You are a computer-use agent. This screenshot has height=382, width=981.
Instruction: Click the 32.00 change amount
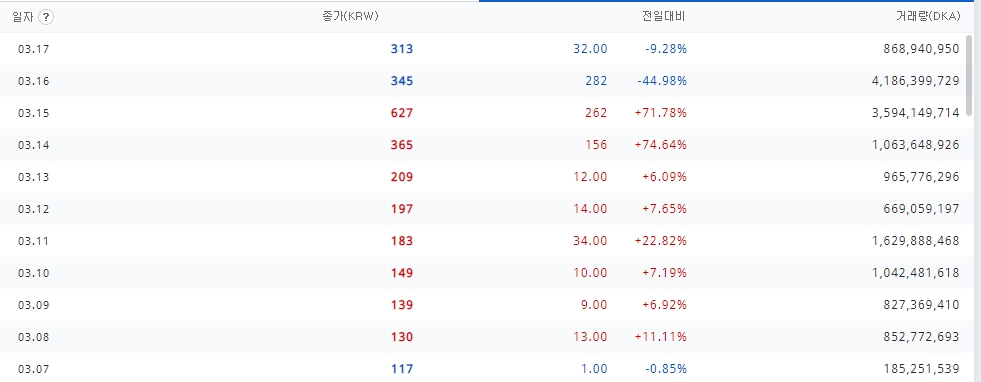pyautogui.click(x=590, y=49)
